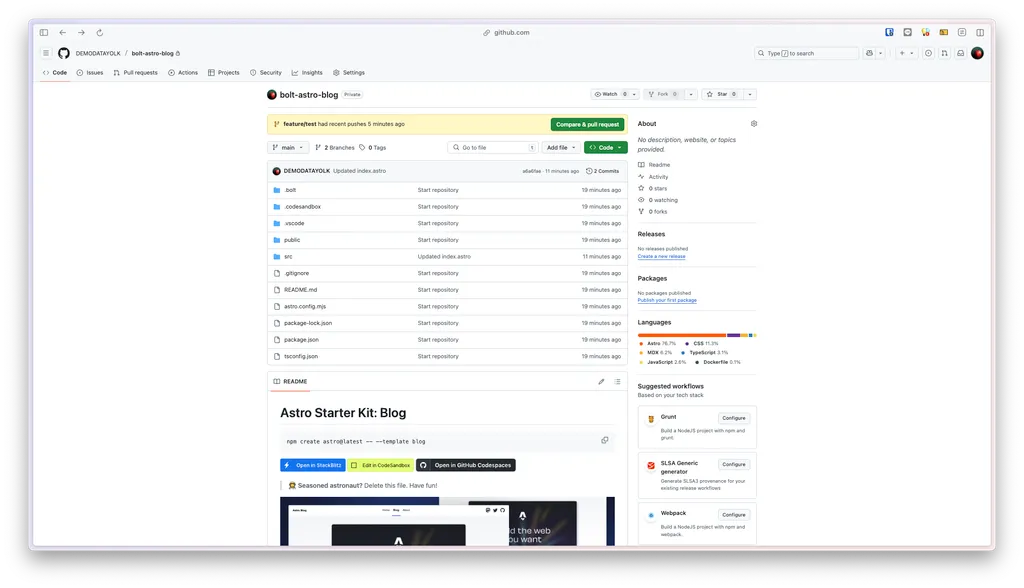Screen dimensions: 1024x588
Task: Fork the repository with Fork button
Action: 663,94
